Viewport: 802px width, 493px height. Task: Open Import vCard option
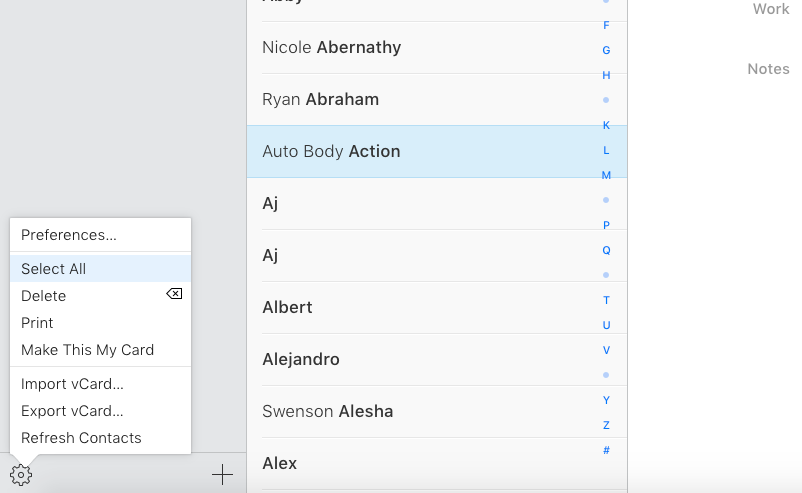(x=73, y=384)
